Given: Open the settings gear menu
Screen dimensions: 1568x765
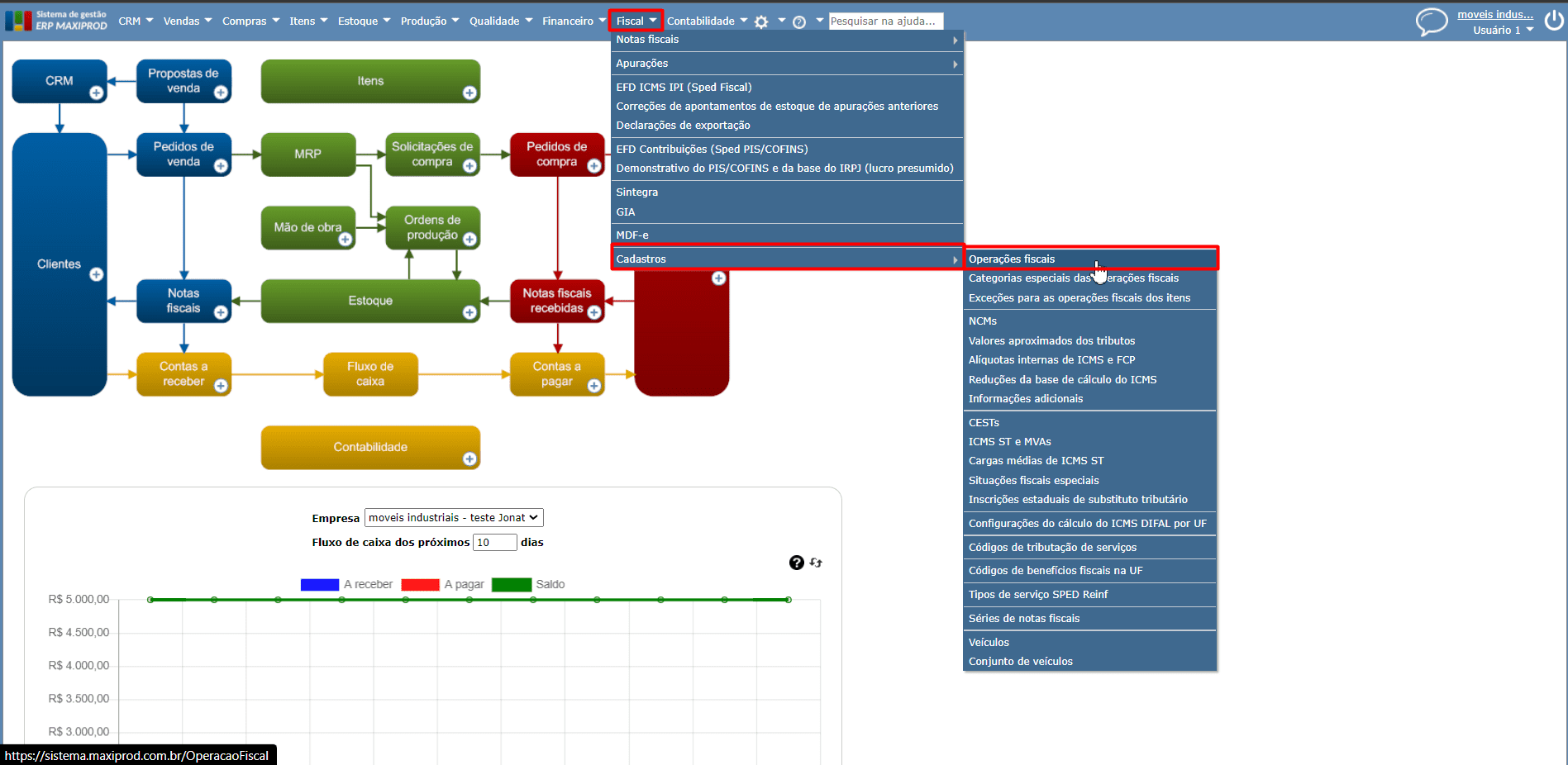Looking at the screenshot, I should [x=761, y=22].
